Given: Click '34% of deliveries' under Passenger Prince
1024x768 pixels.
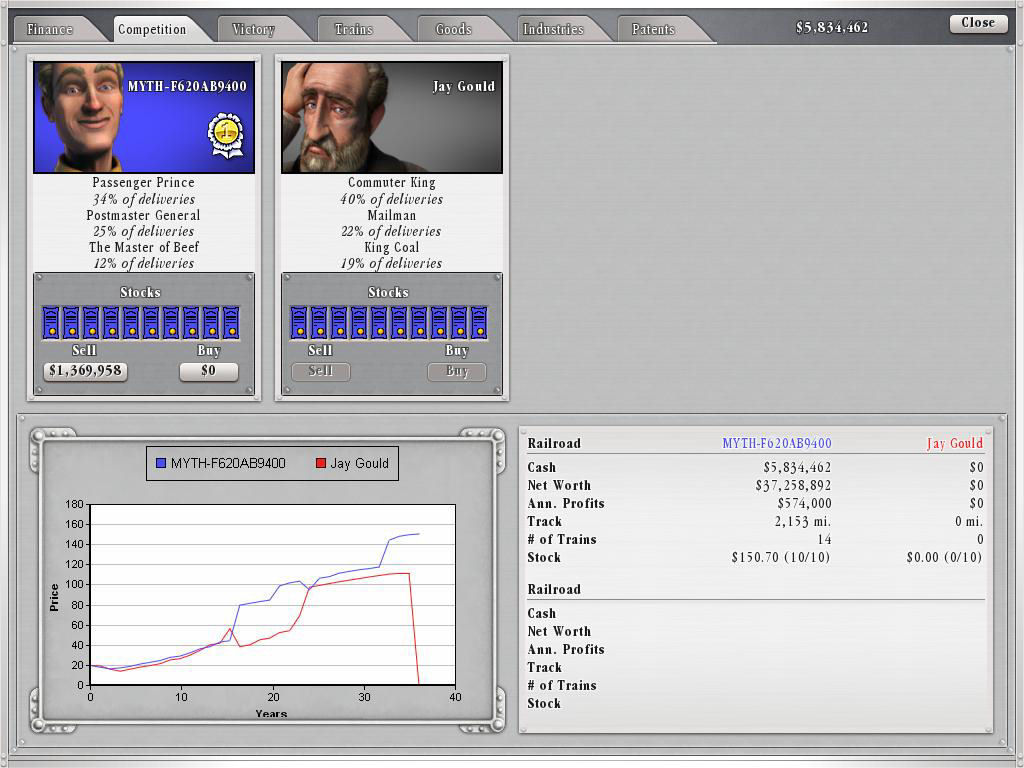Looking at the screenshot, I should (144, 199).
